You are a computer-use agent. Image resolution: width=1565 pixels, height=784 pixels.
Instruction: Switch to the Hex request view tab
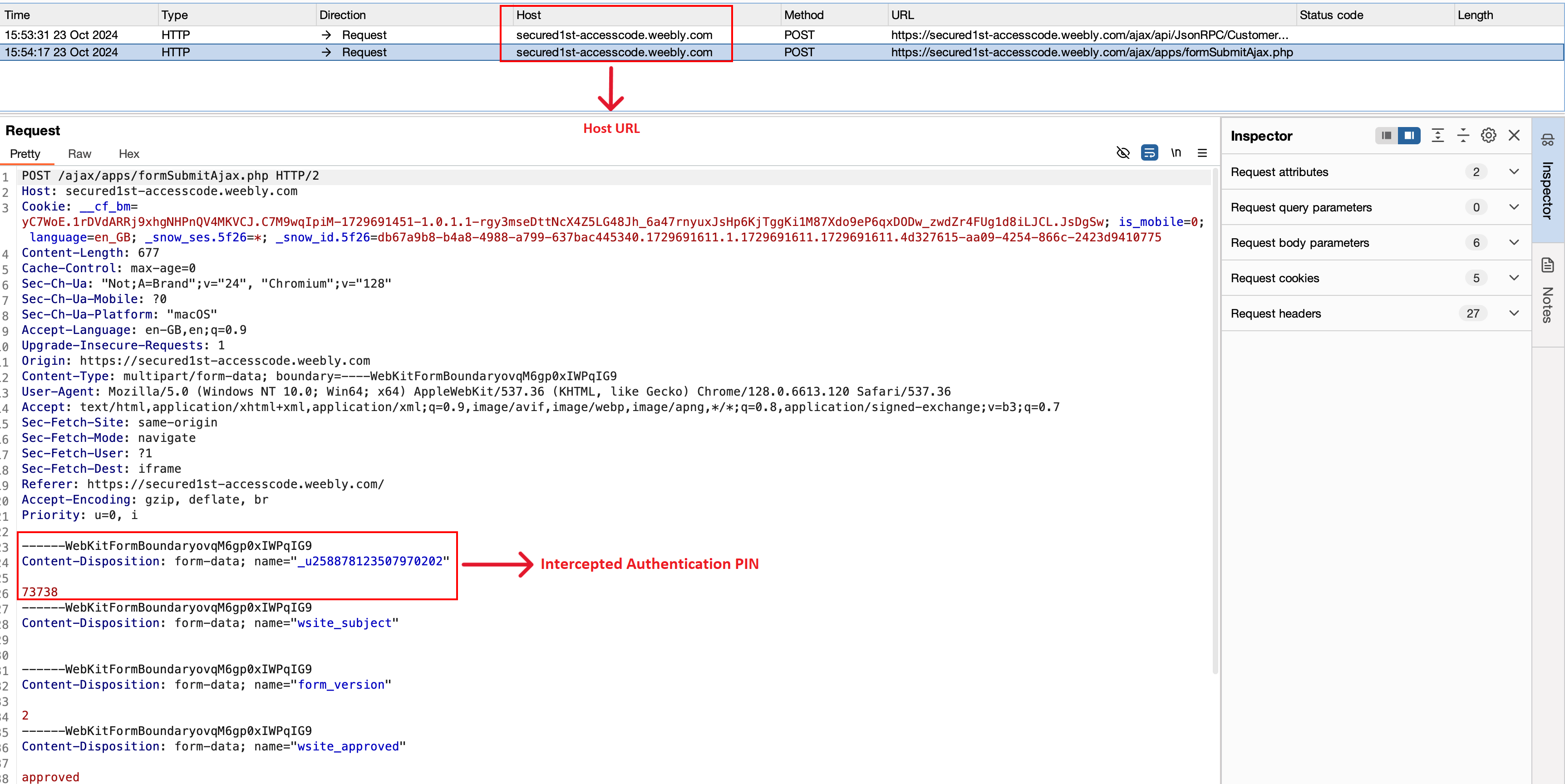click(x=129, y=154)
